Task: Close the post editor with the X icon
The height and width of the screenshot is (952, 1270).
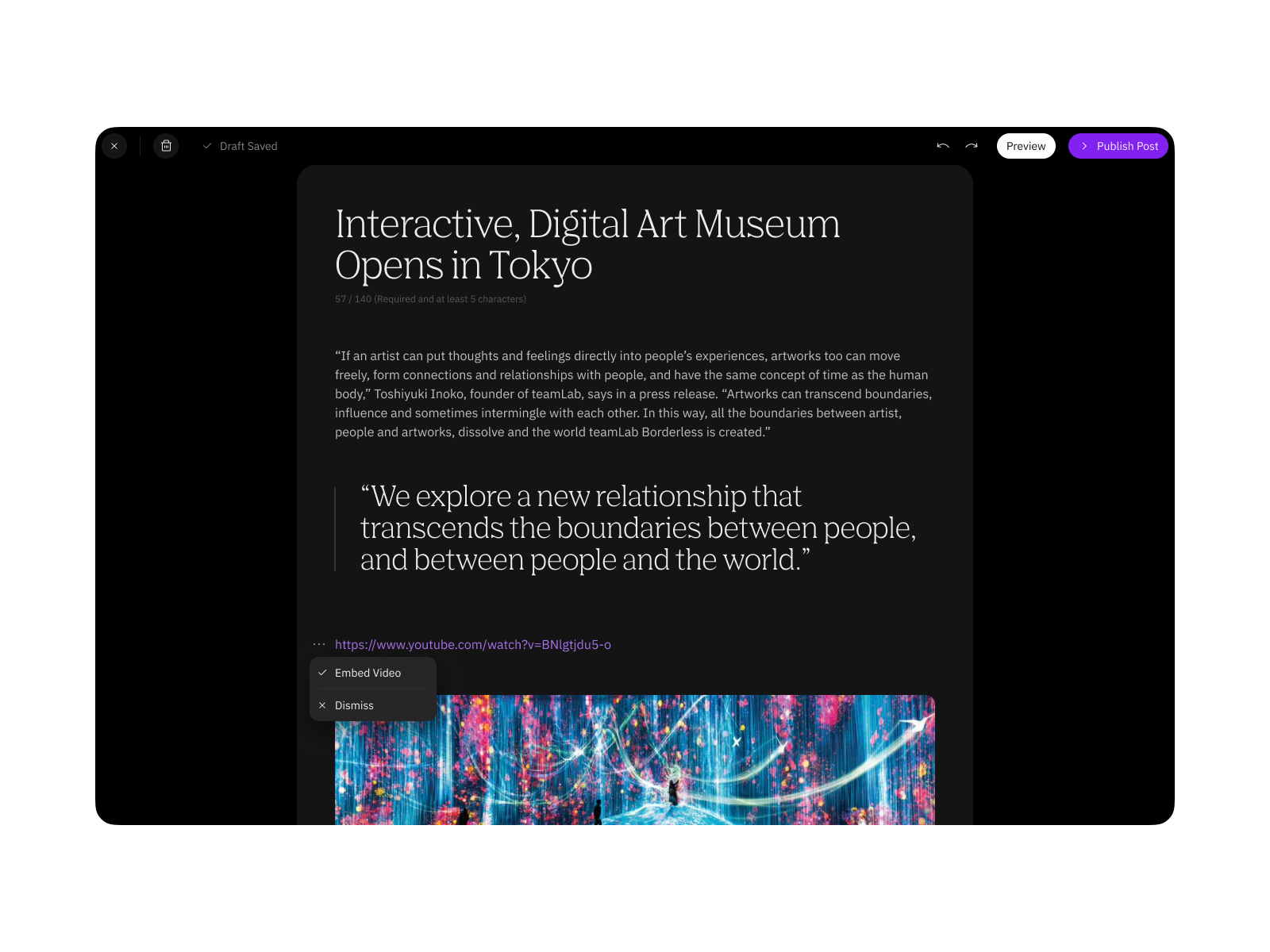Action: click(x=114, y=146)
